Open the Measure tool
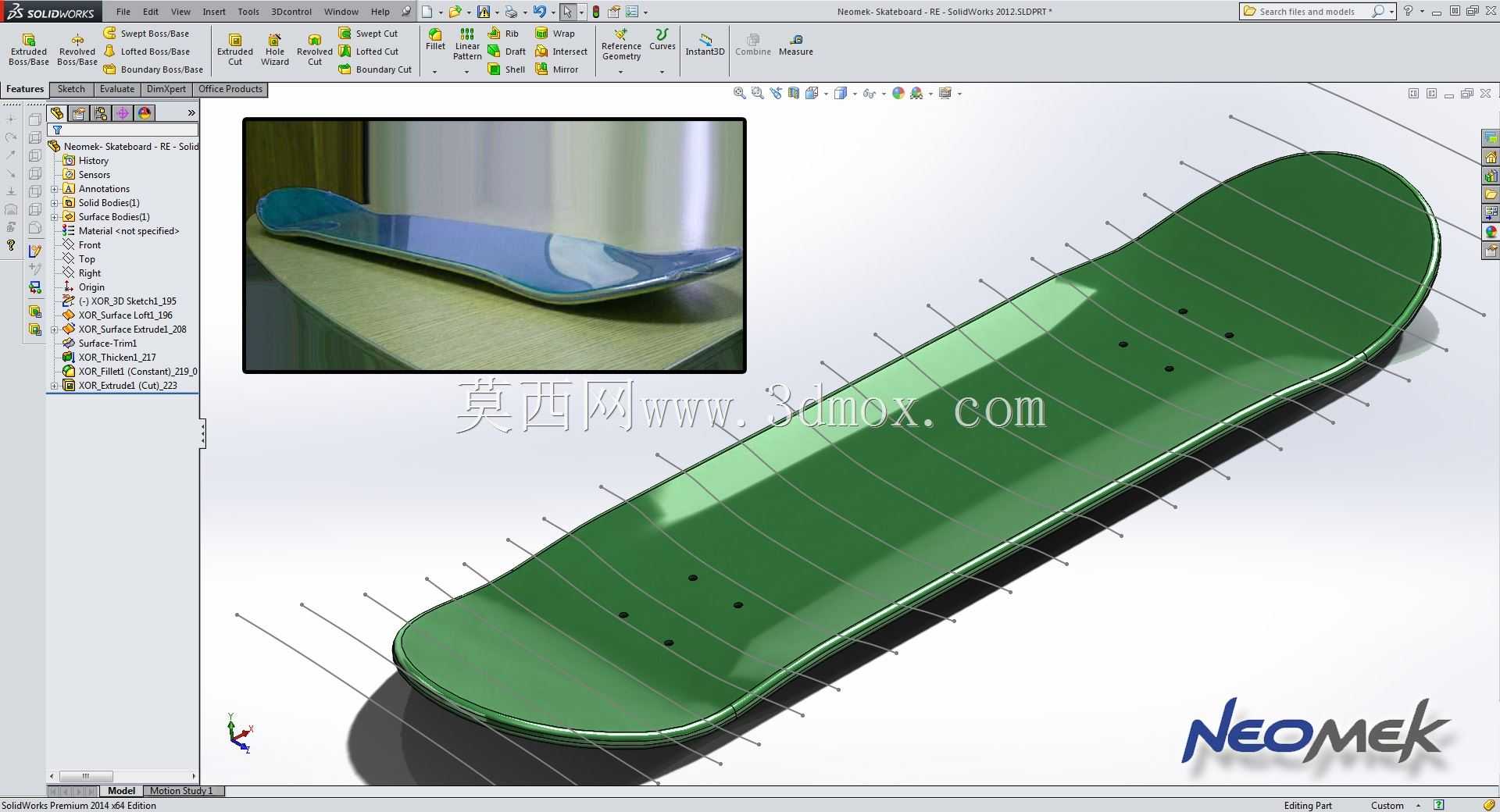 pos(796,45)
